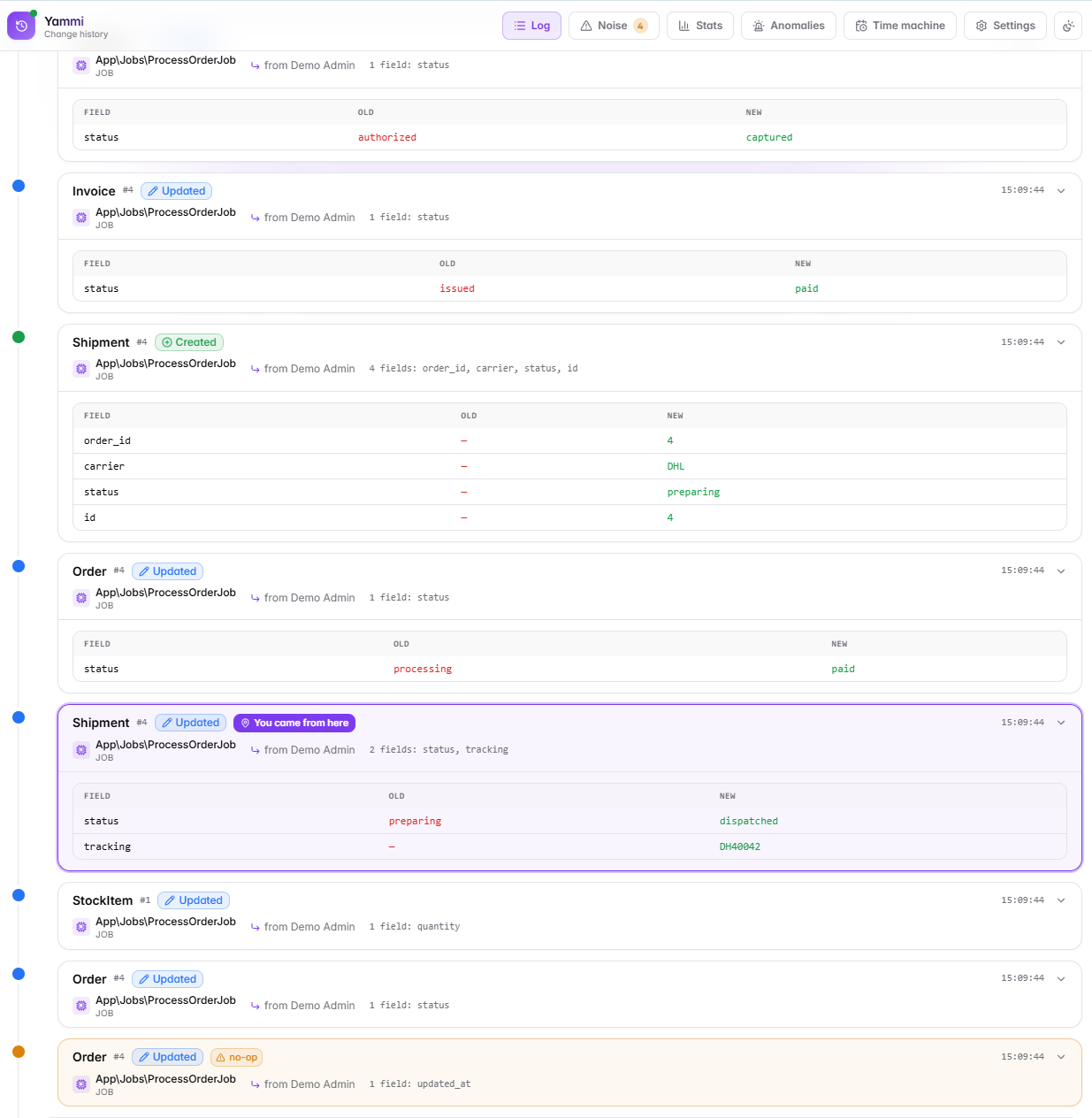Click the orange timeline dot beside no-op Order
Image resolution: width=1092 pixels, height=1118 pixels.
(x=19, y=1052)
